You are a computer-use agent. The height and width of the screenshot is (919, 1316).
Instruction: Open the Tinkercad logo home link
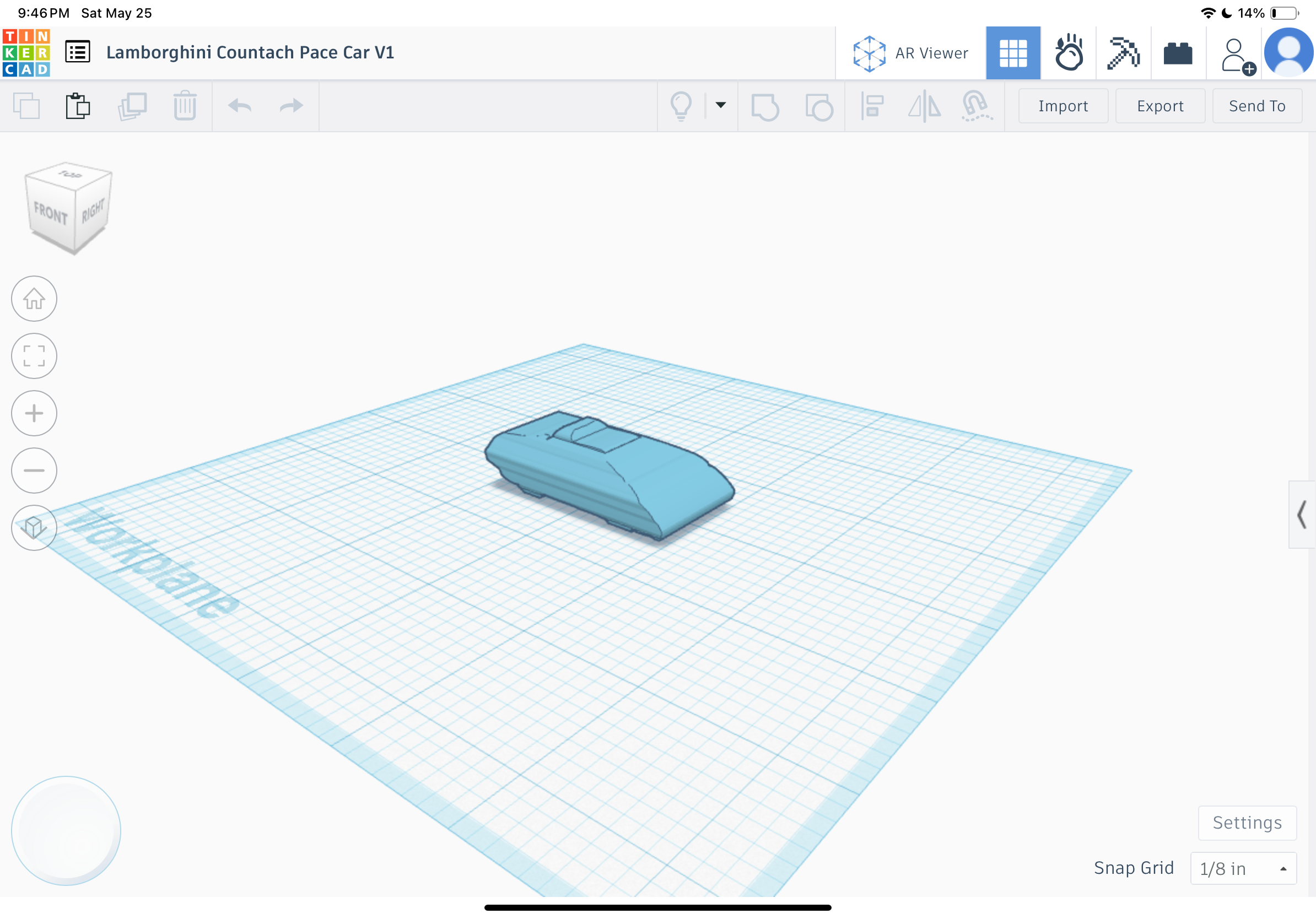coord(26,53)
